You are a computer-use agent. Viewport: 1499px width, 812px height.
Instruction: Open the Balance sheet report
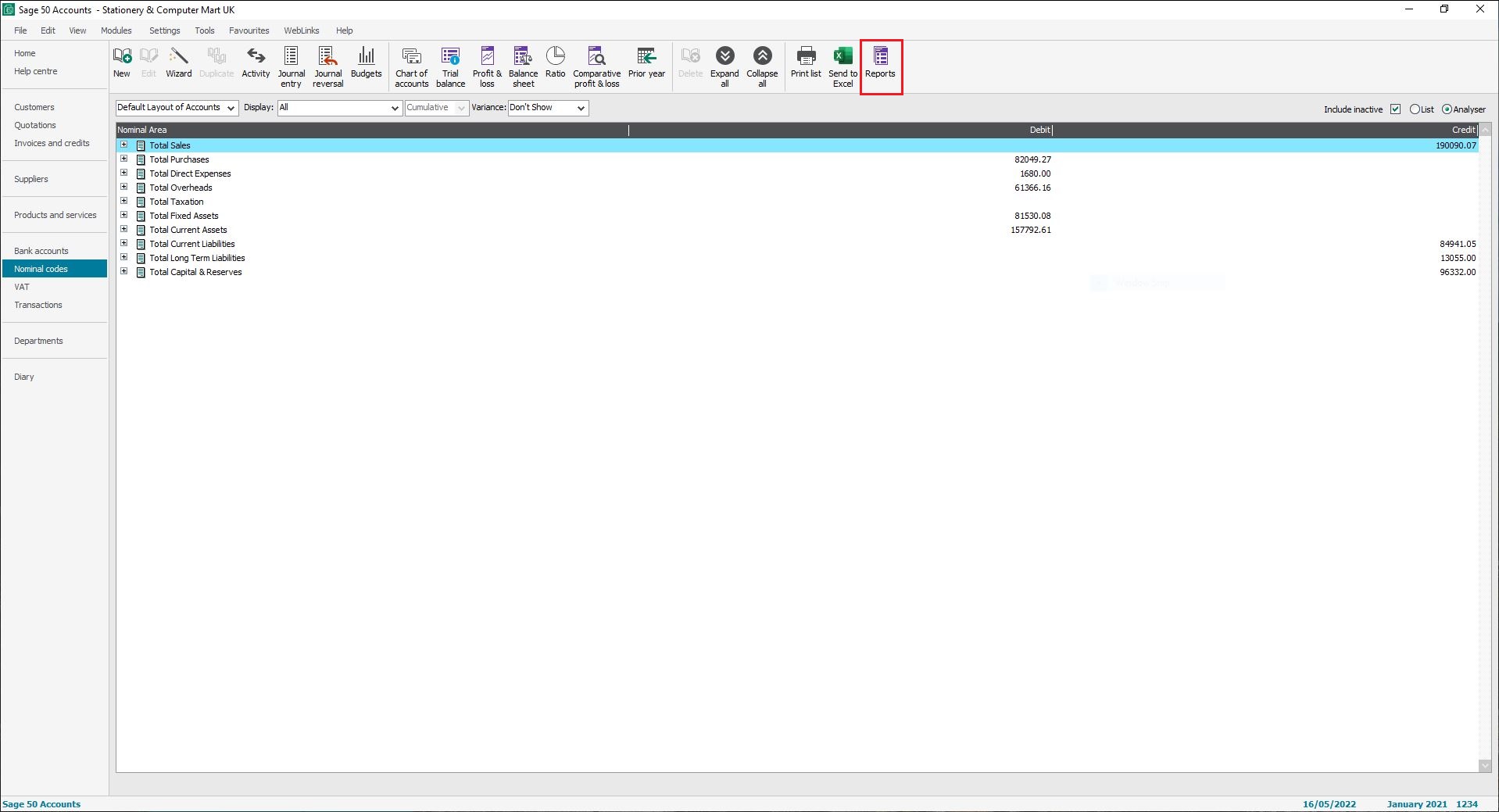tap(523, 66)
